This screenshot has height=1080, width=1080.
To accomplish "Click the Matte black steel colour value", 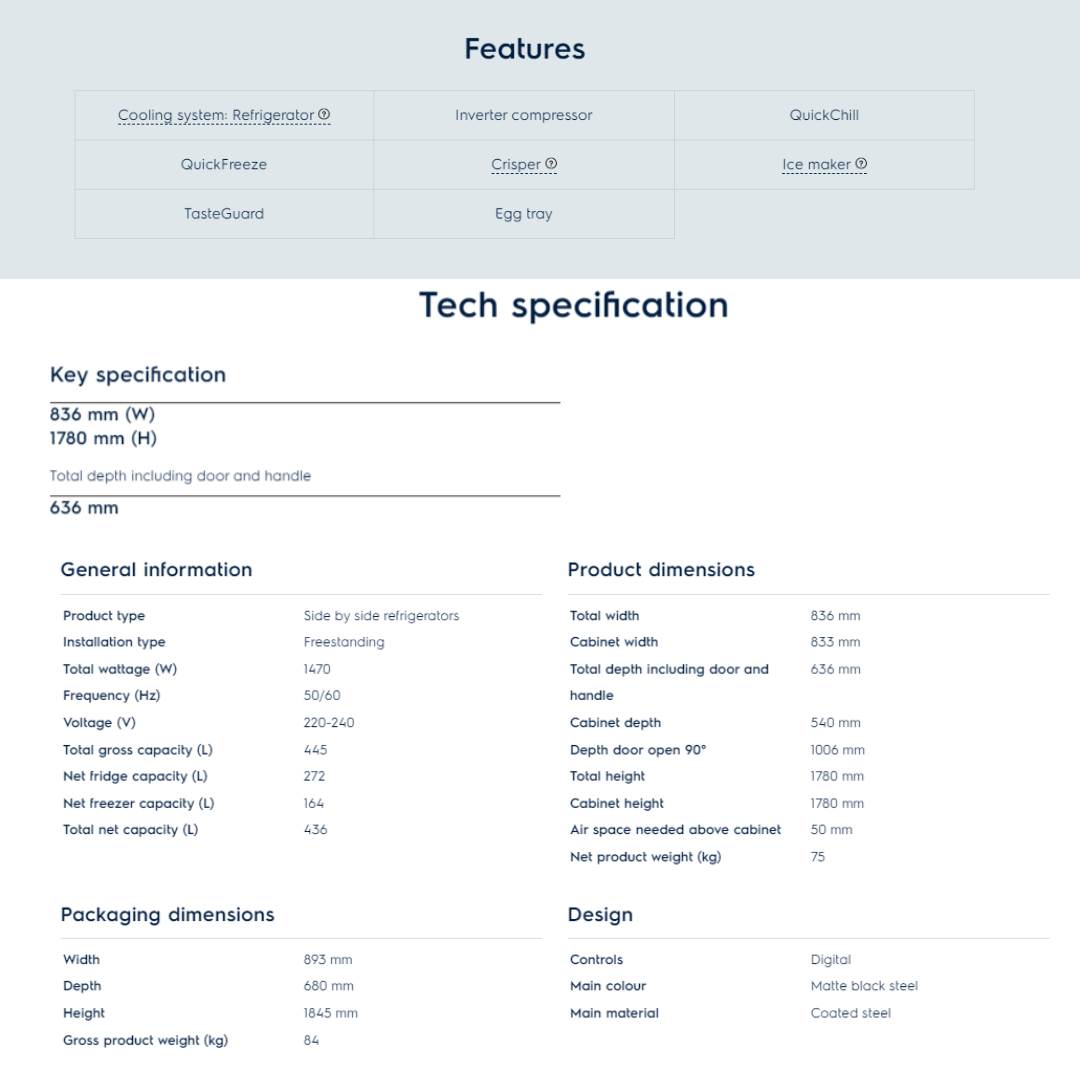I will pos(864,986).
